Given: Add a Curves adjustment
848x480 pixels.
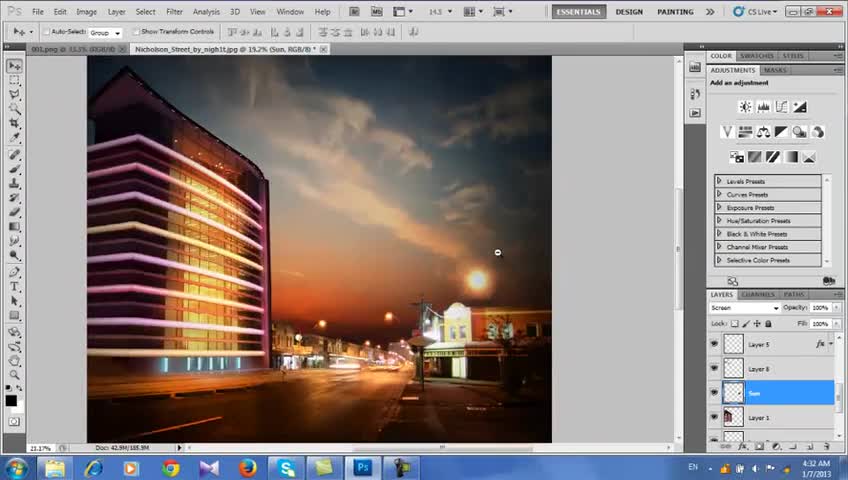Looking at the screenshot, I should (782, 107).
